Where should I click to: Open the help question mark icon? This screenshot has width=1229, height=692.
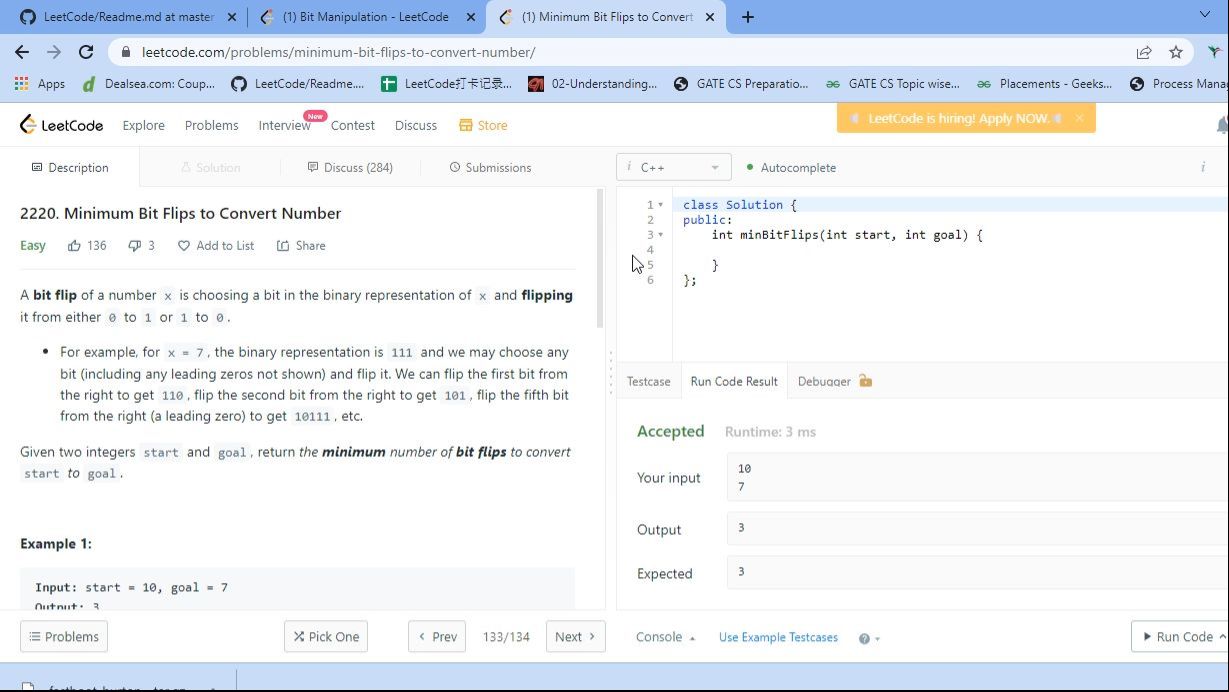coord(864,638)
